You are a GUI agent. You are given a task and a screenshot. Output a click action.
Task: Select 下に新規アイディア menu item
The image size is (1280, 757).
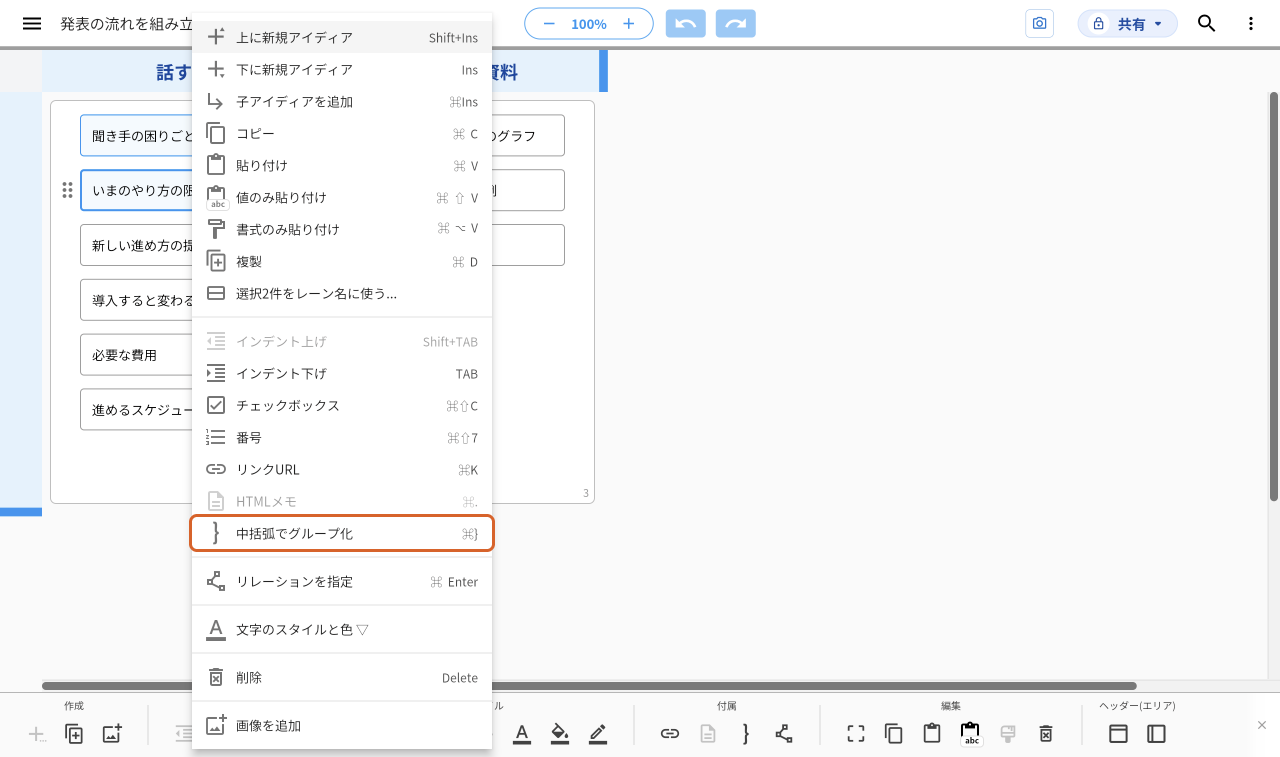coord(342,69)
